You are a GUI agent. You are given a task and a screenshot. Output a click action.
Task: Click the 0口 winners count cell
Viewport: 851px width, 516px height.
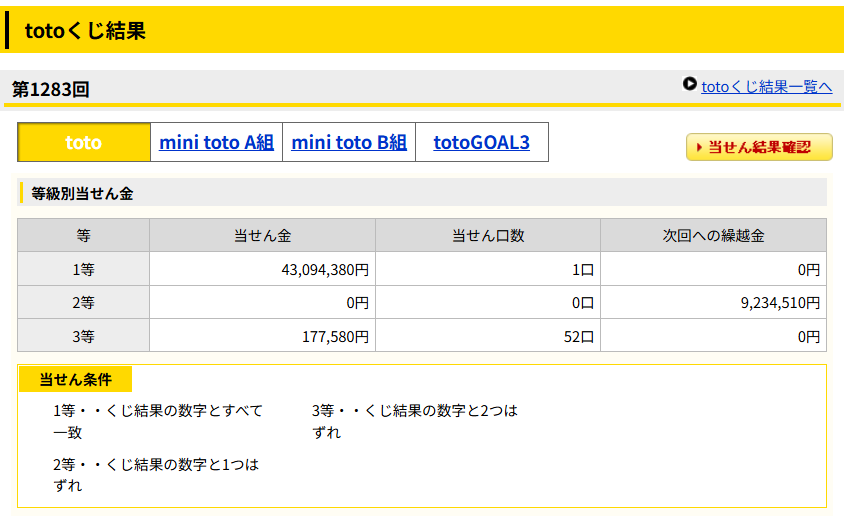click(487, 303)
